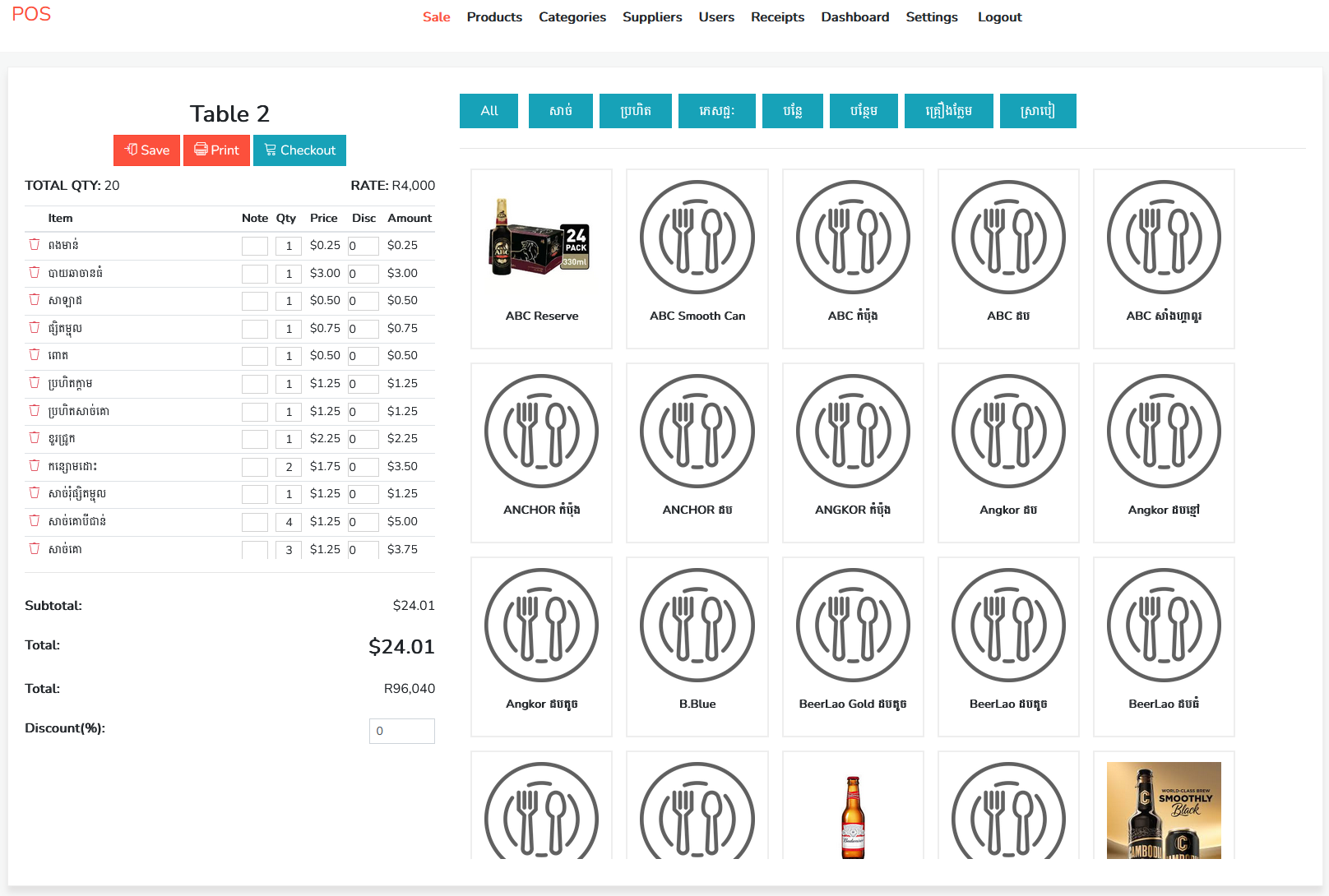Remove the row with amount $5.00
Image resolution: width=1329 pixels, height=896 pixels.
point(35,520)
